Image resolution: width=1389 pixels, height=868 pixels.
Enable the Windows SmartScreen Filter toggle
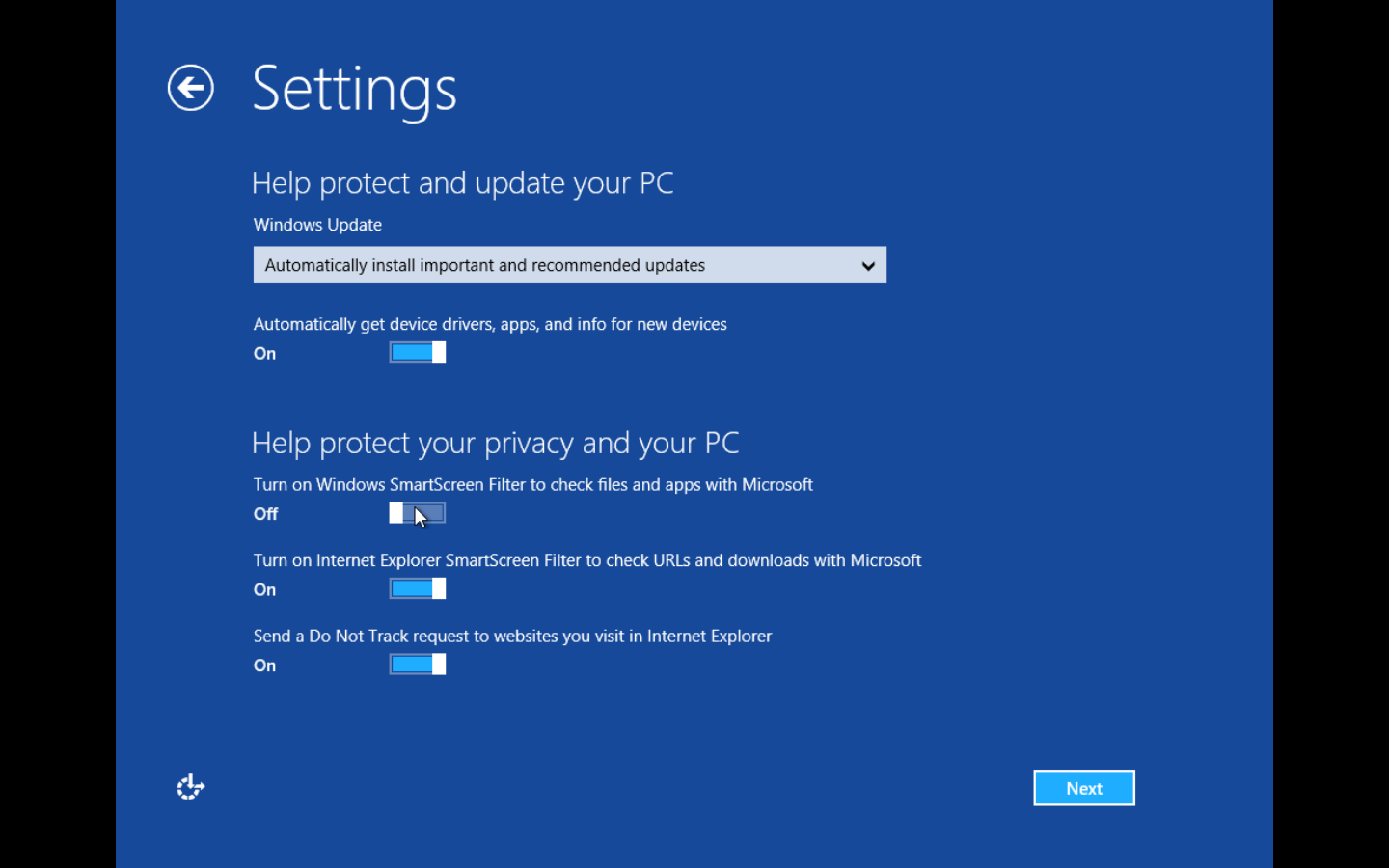417,513
